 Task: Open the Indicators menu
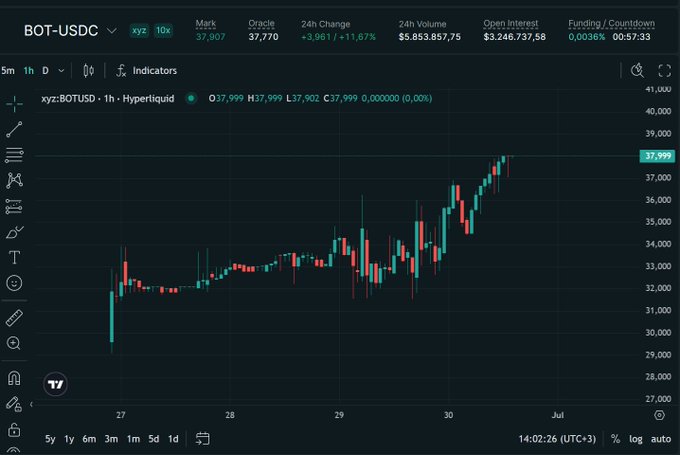click(x=147, y=70)
